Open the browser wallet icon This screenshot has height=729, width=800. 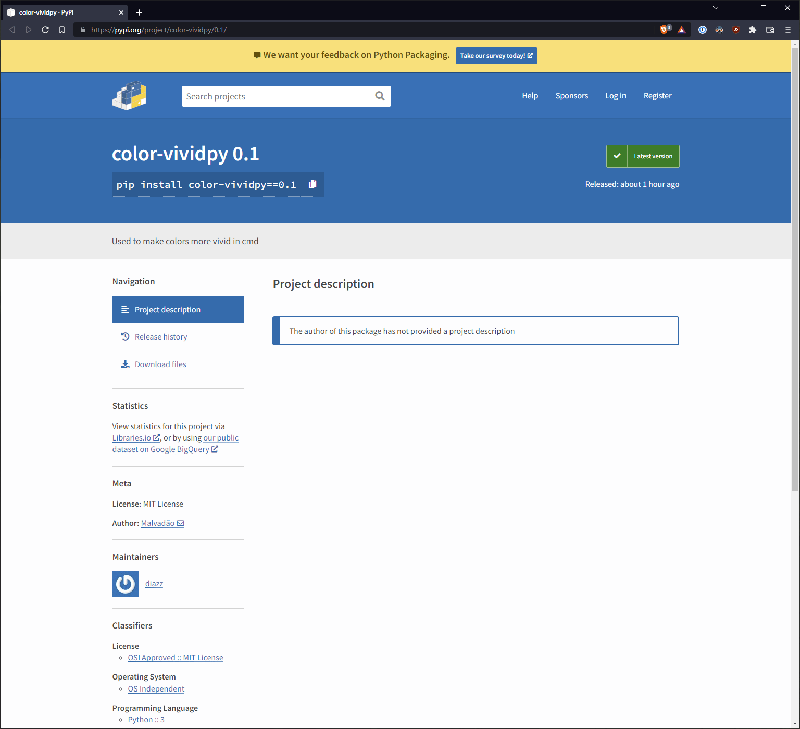pyautogui.click(x=770, y=30)
